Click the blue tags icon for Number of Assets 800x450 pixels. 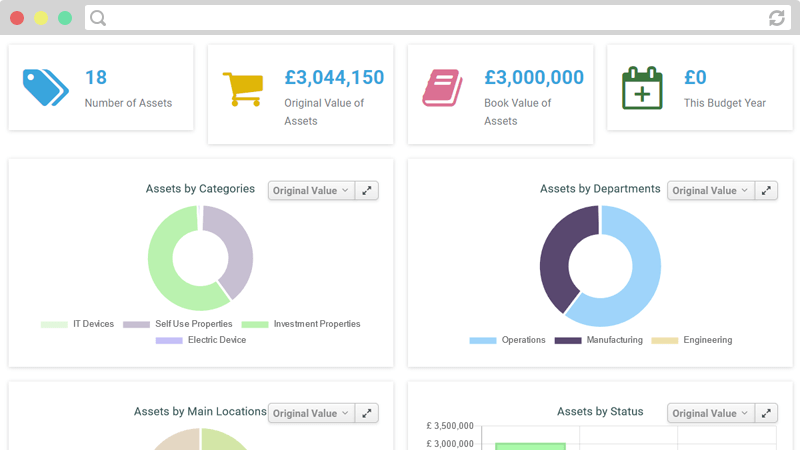click(46, 88)
